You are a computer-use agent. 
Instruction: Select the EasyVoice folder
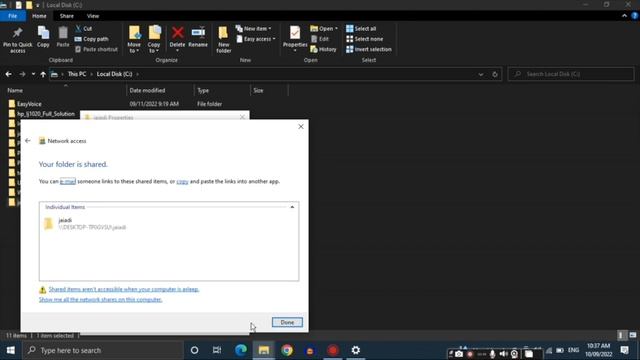[29, 104]
